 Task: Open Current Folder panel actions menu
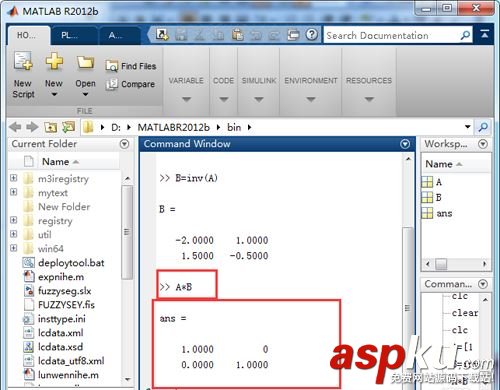124,144
